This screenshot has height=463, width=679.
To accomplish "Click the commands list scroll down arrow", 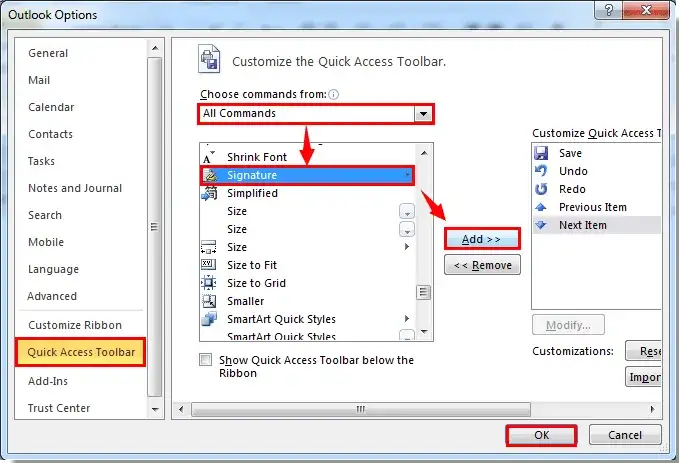I will click(x=424, y=332).
